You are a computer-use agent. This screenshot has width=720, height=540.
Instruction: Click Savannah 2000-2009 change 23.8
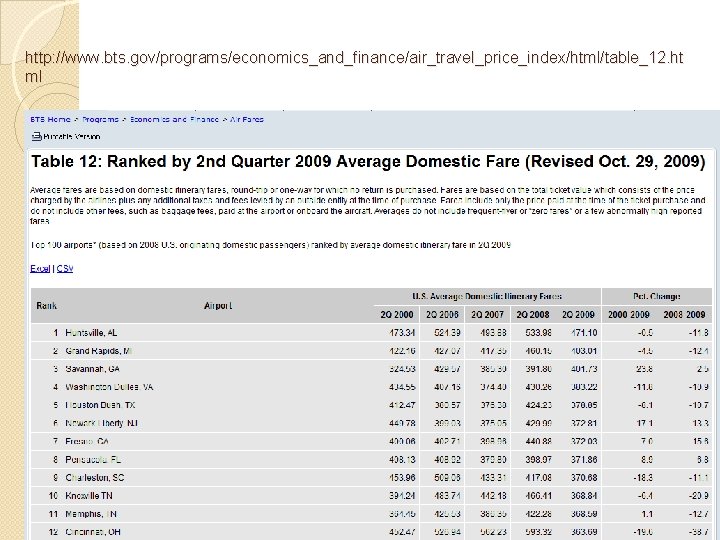[644, 369]
